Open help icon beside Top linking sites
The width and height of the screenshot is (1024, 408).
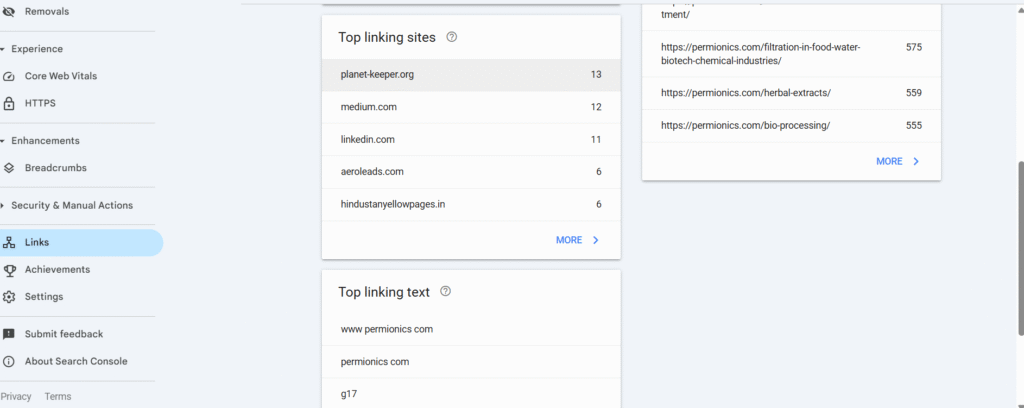(452, 37)
